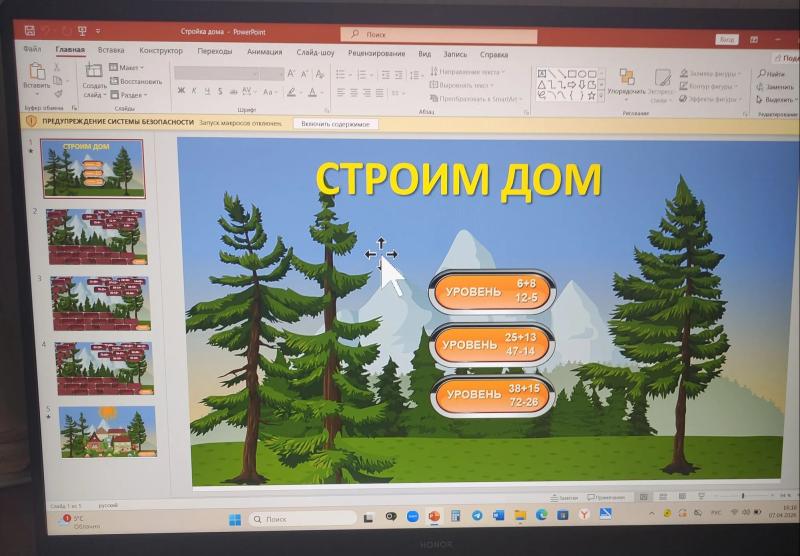The height and width of the screenshot is (556, 800).
Task: Toggle align text right
Action: pos(367,93)
